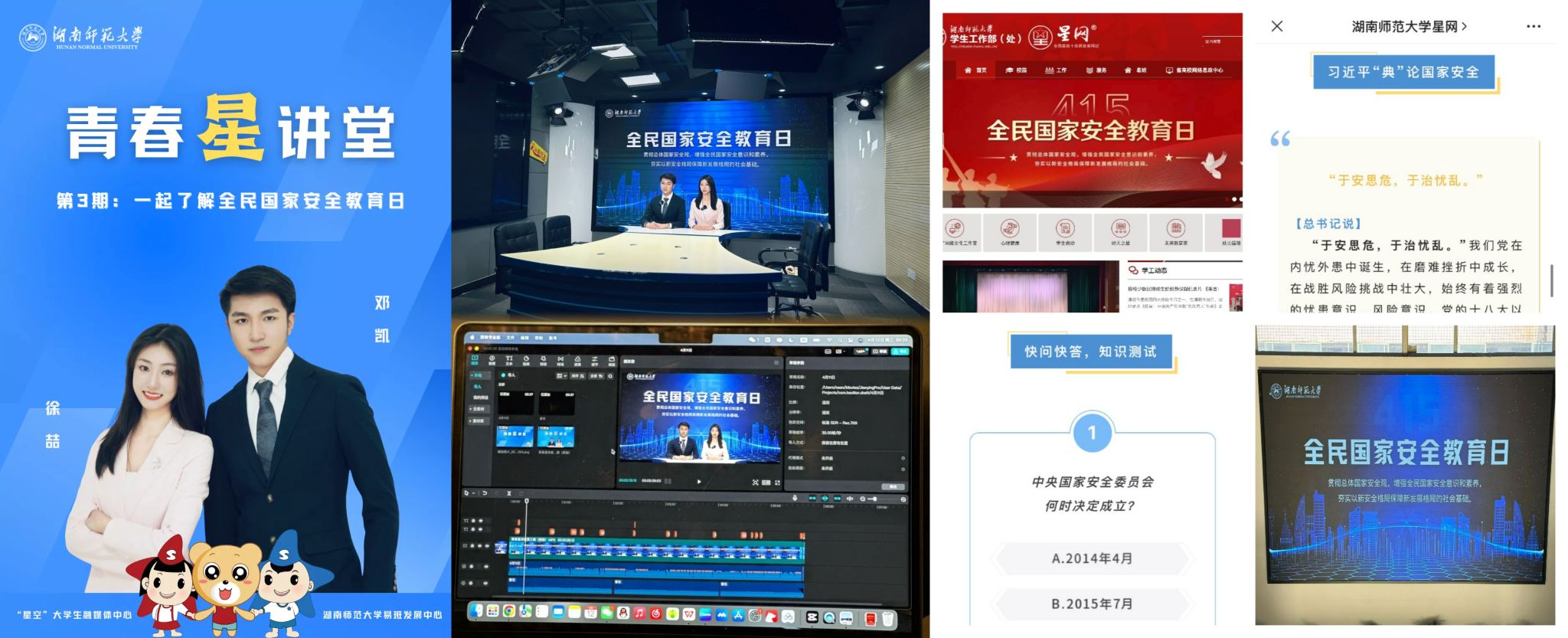Launch WeChat from the macOS dock
Screen dimensions: 1568x638
(607, 613)
